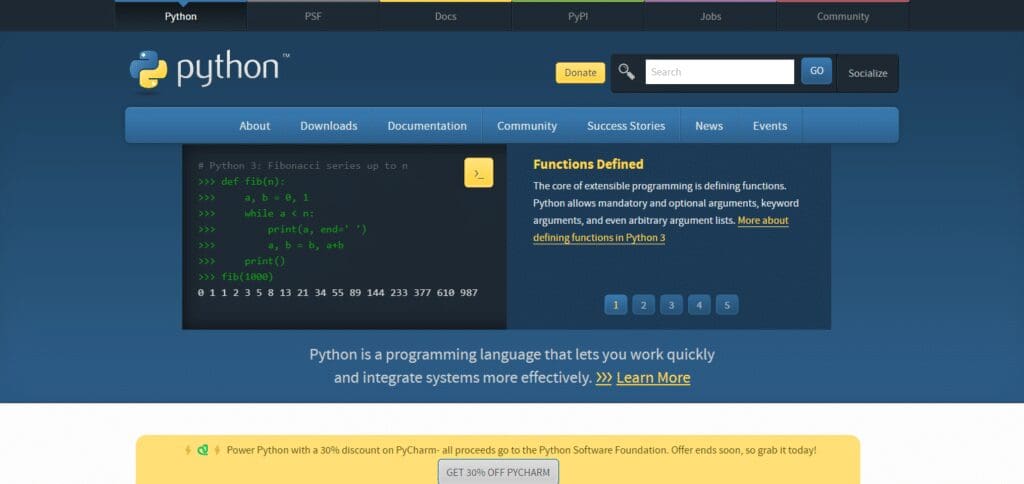The height and width of the screenshot is (484, 1024).
Task: Show slide 3 of the code carousel
Action: (x=671, y=305)
